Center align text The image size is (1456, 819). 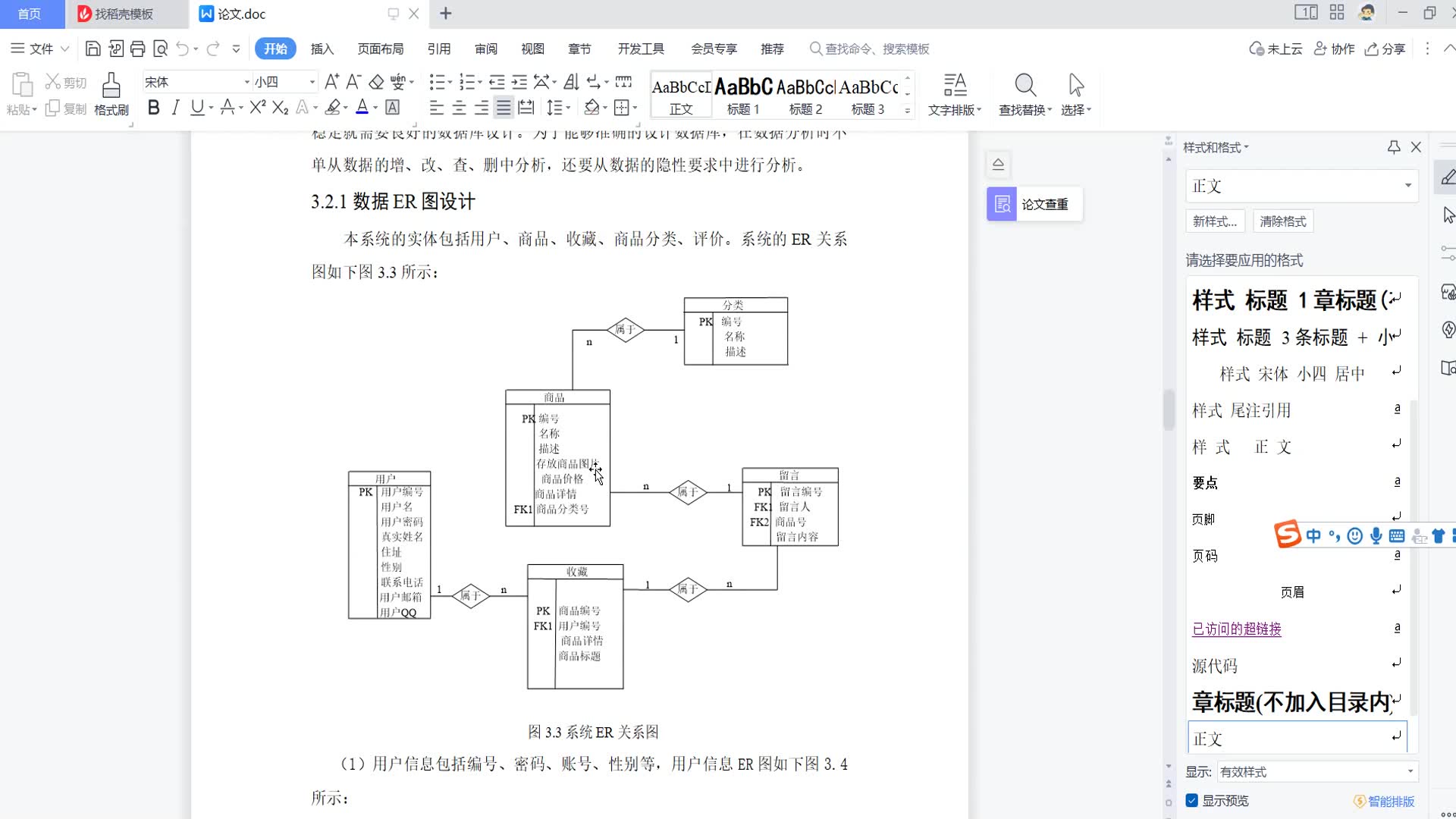[x=459, y=108]
